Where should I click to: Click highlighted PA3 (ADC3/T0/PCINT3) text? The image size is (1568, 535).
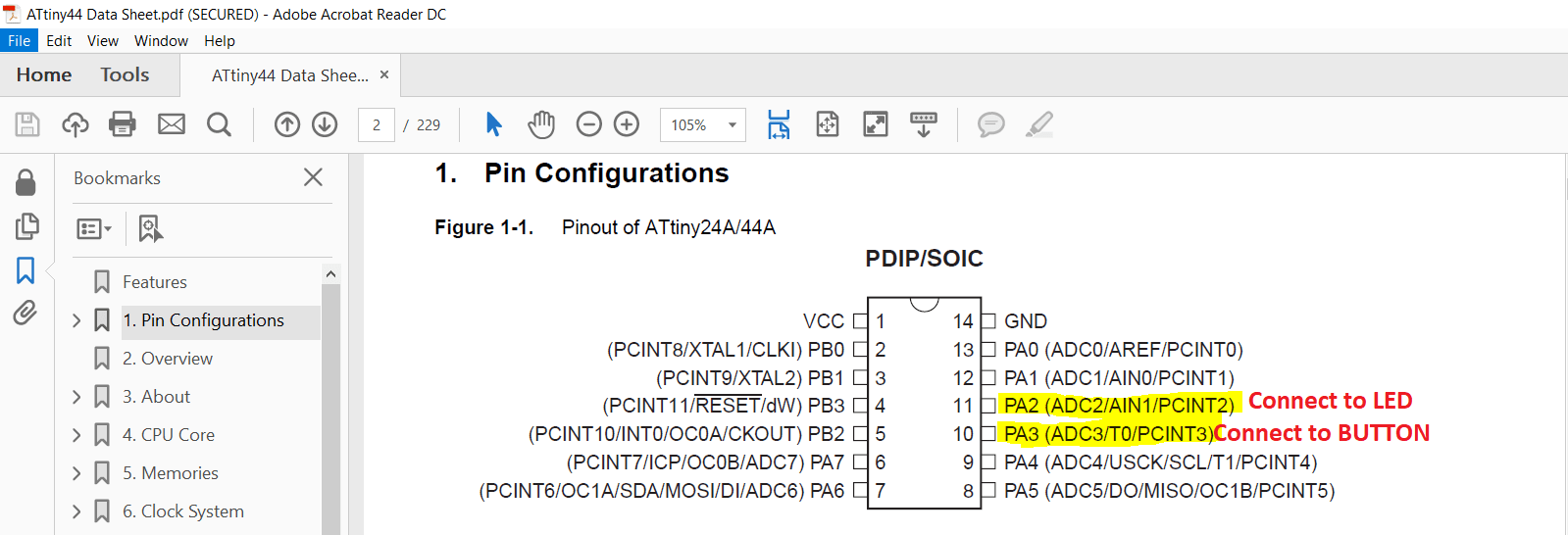tap(1108, 434)
